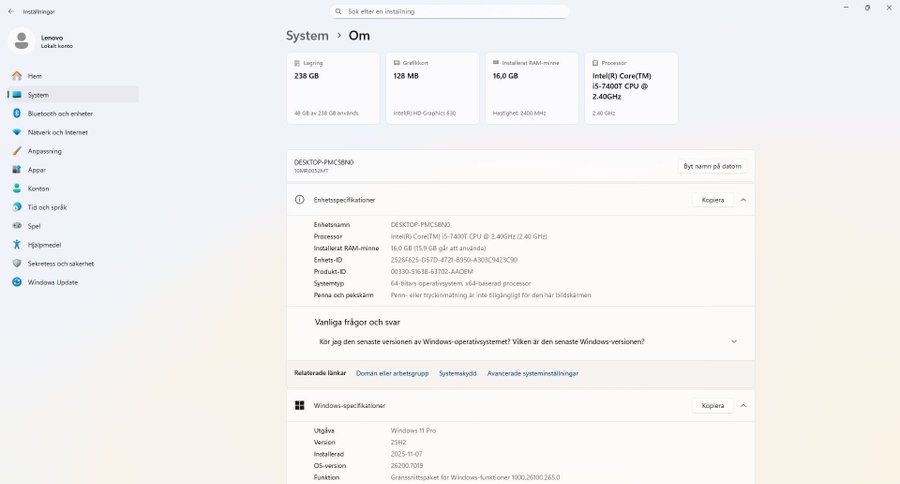Select Bluetooth och enheter icon
The width and height of the screenshot is (900, 484).
[17, 114]
